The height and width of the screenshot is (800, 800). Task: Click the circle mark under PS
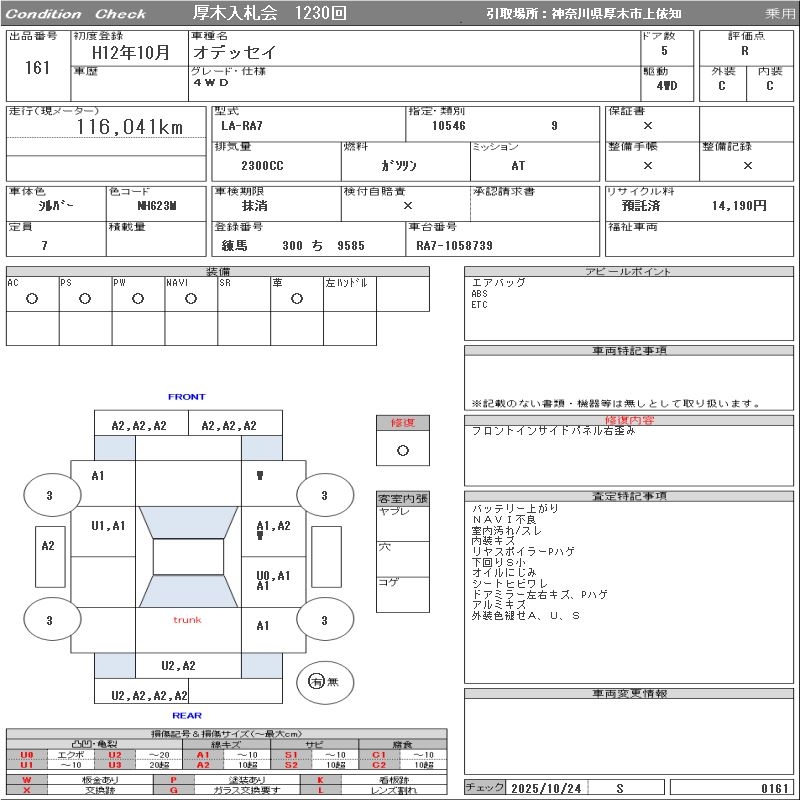[x=85, y=299]
